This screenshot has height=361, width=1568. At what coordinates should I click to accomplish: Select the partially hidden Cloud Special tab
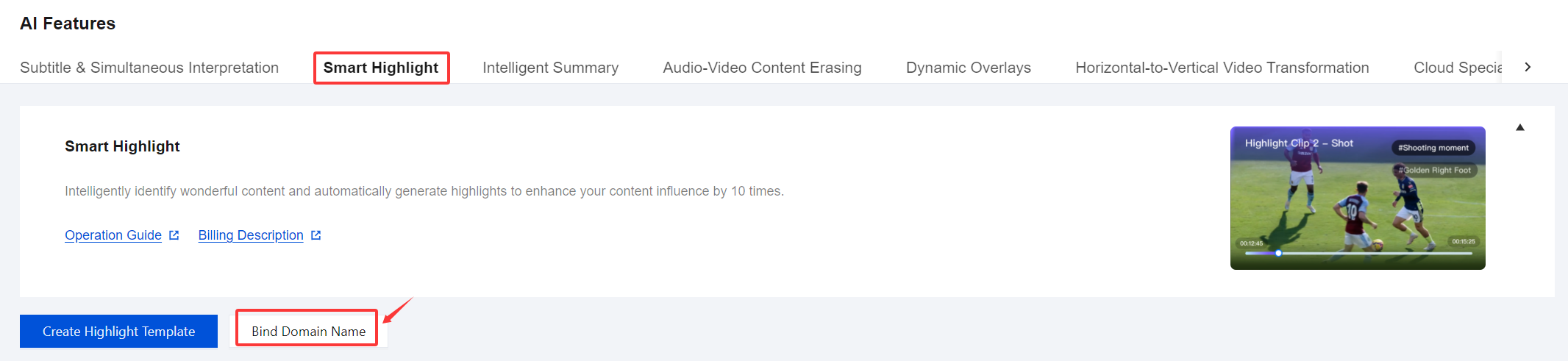(x=1456, y=68)
